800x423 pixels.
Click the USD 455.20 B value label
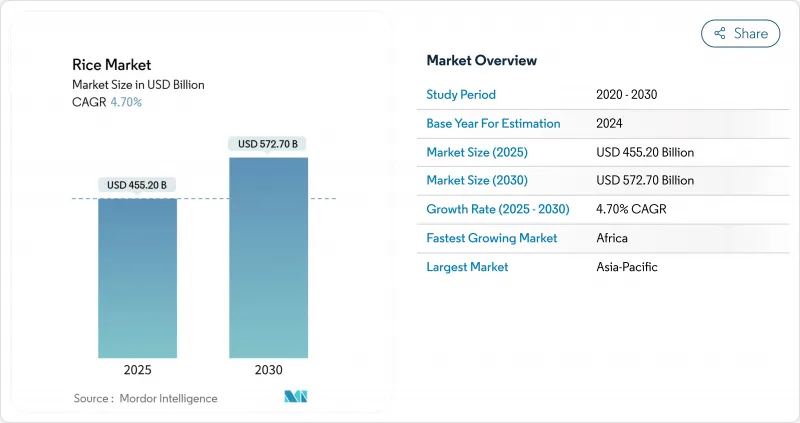[x=138, y=185]
